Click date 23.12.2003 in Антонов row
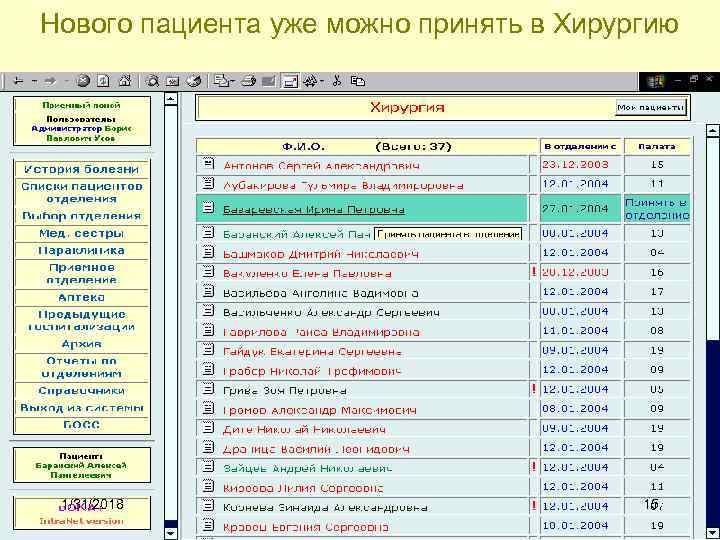The width and height of the screenshot is (720, 540). point(575,164)
